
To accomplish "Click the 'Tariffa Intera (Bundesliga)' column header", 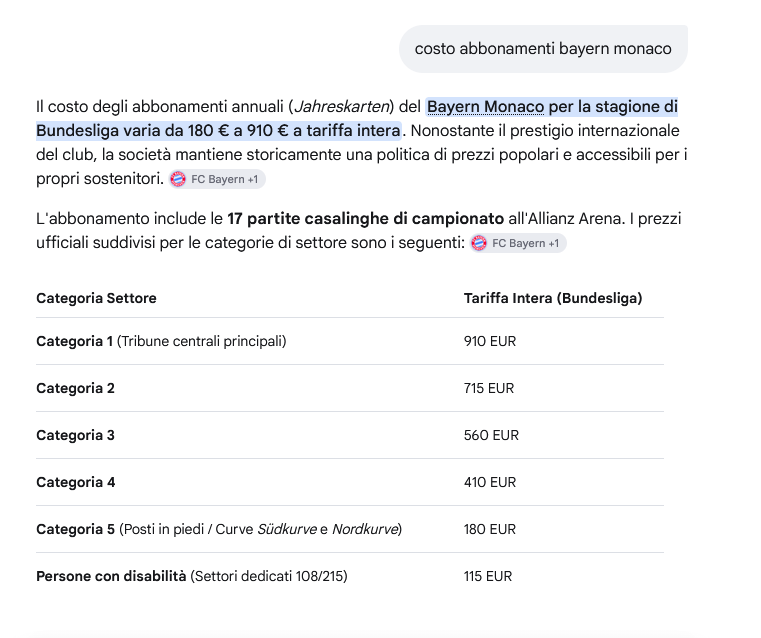I will point(553,298).
